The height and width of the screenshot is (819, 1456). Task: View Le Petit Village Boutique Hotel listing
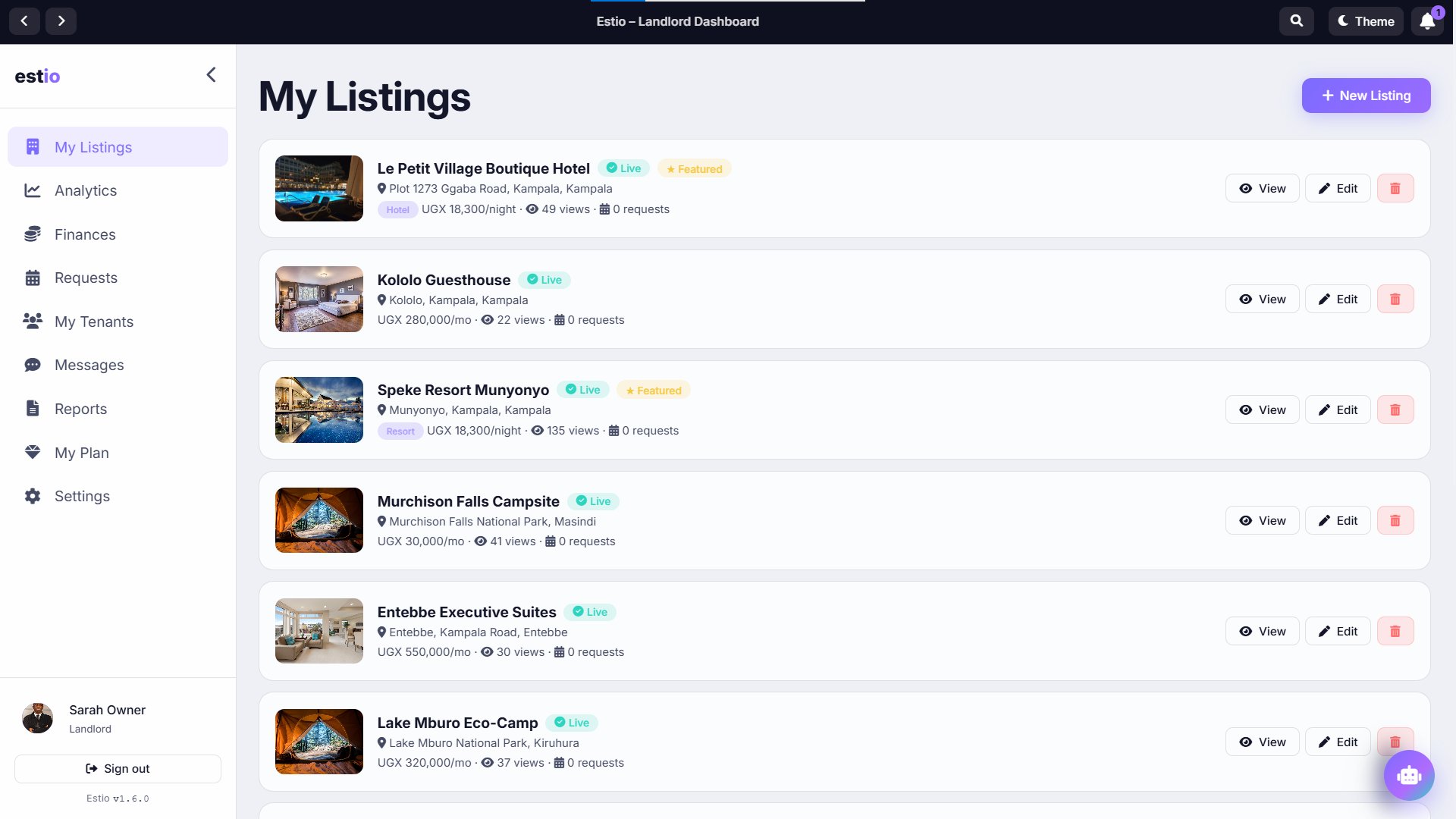coord(1262,189)
